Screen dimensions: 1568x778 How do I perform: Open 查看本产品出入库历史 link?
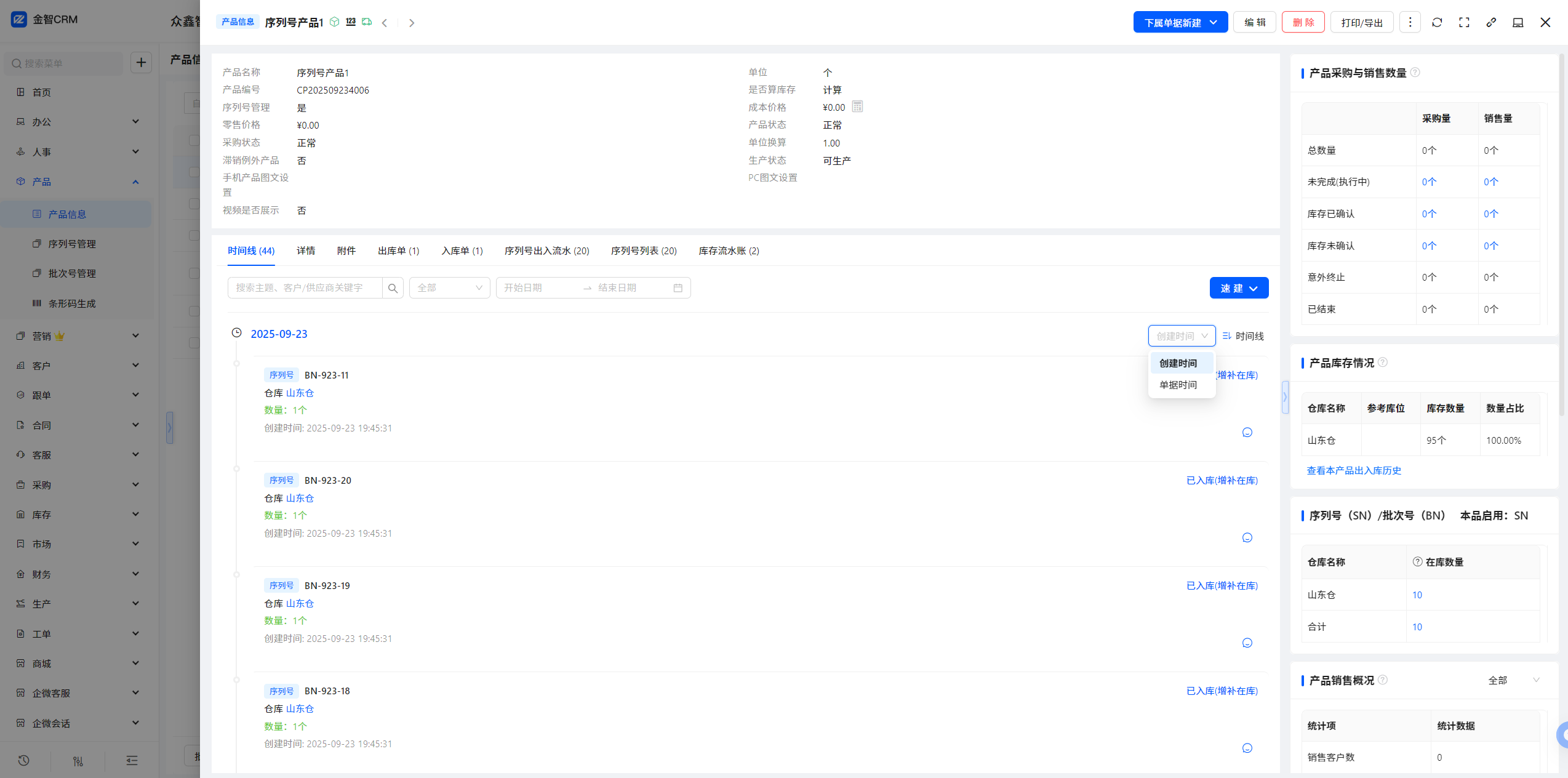pos(1353,470)
